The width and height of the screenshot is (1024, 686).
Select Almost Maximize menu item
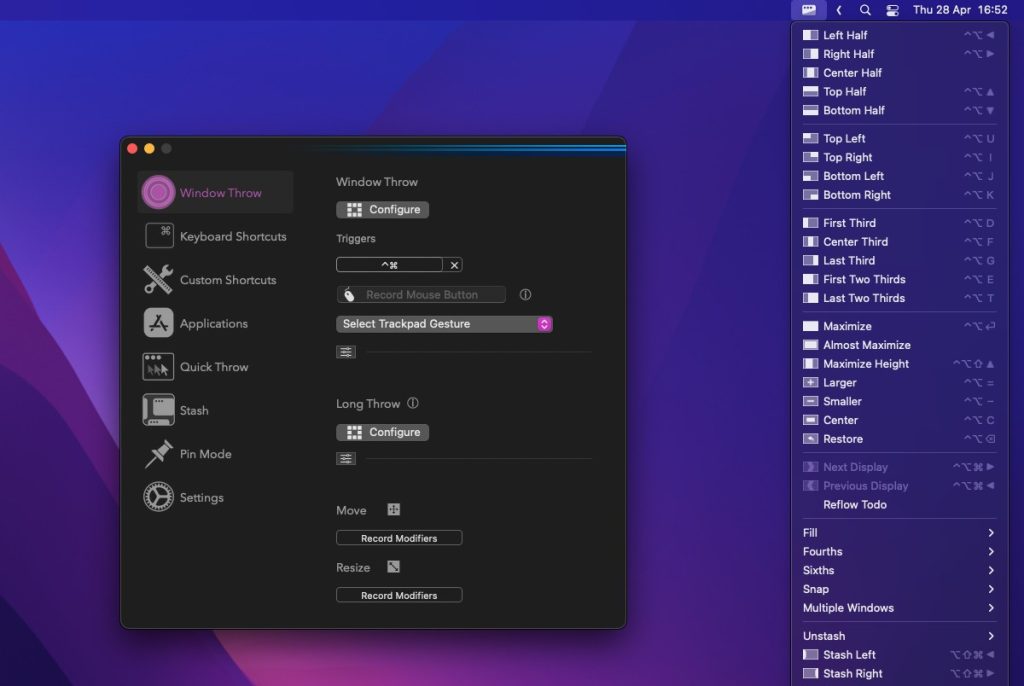click(866, 345)
